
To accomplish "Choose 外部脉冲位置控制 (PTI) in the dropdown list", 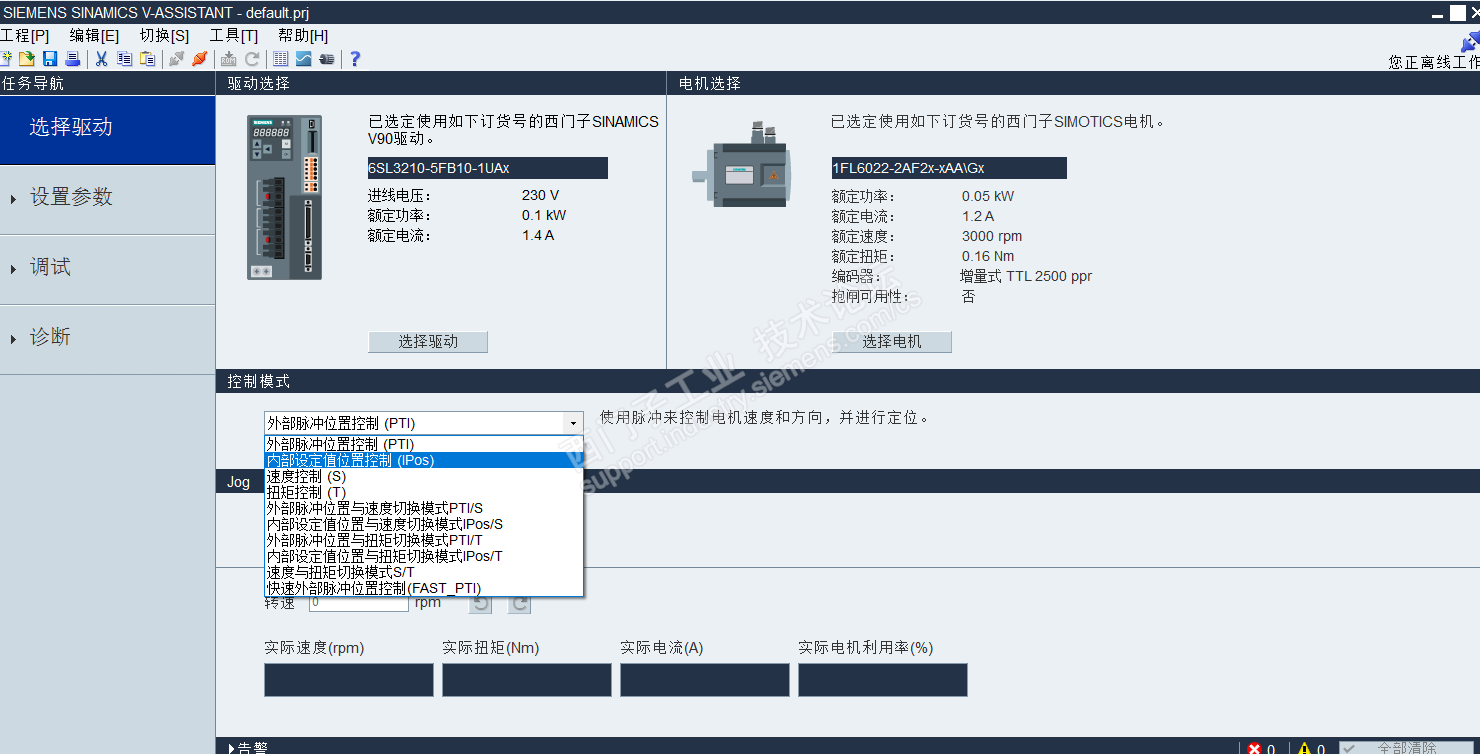I will (424, 444).
